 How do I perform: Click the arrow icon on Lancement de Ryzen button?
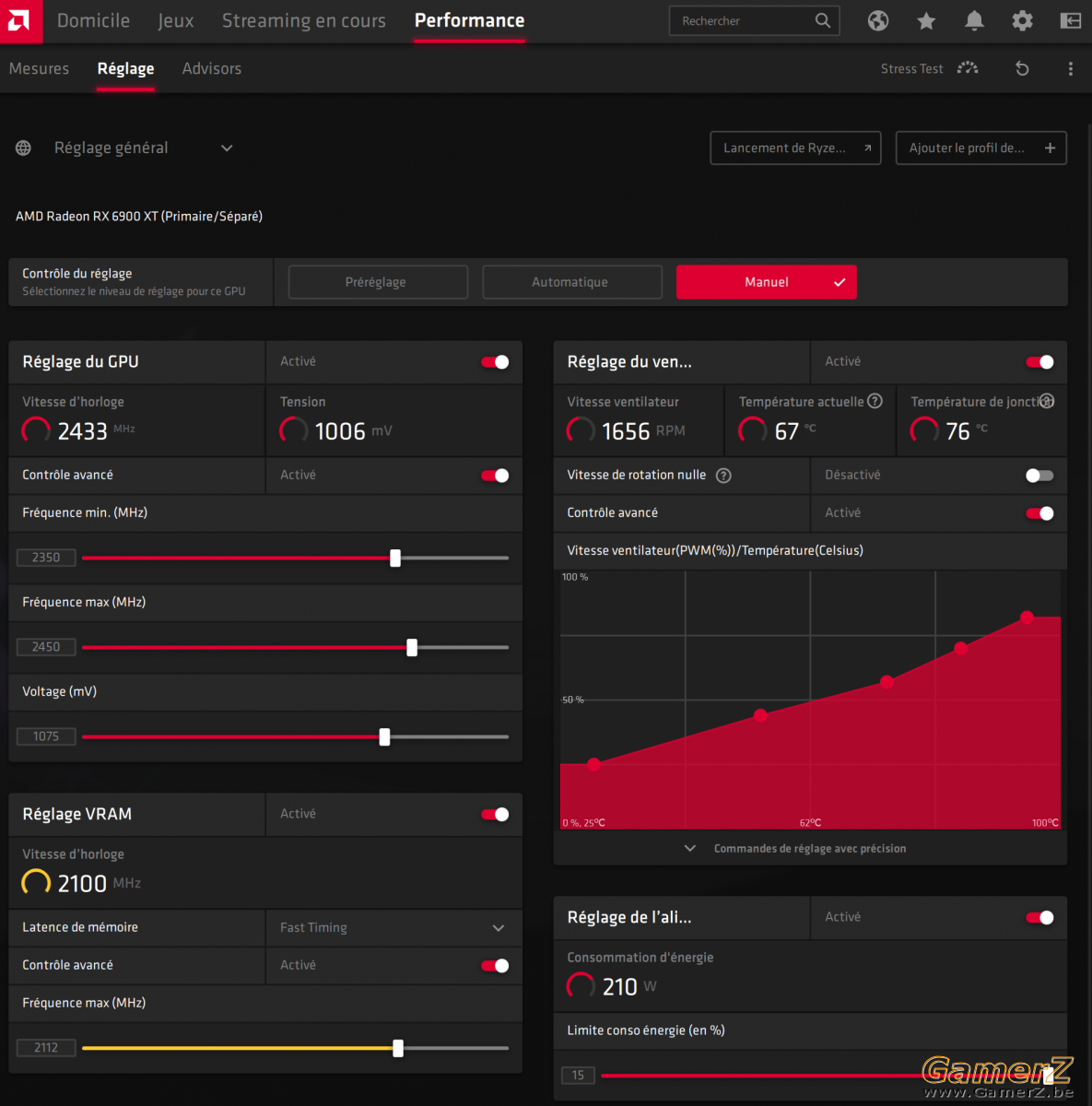click(x=867, y=147)
